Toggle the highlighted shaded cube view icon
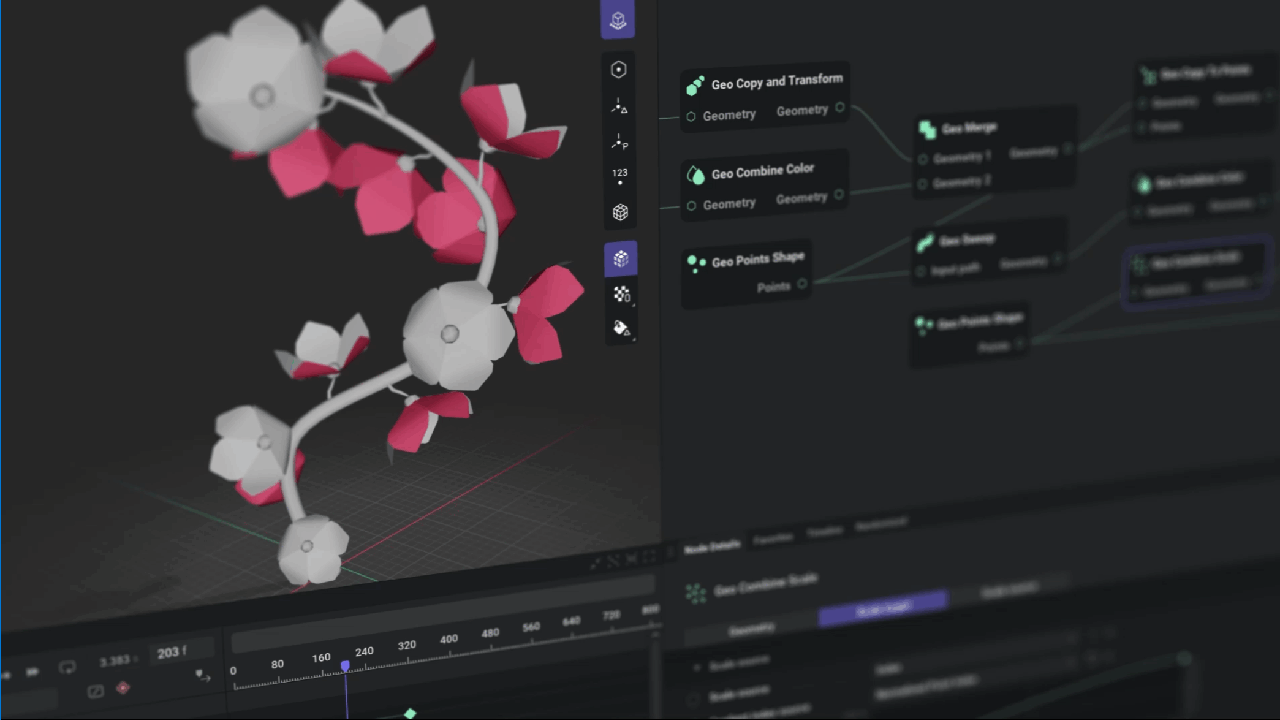The image size is (1280, 720). click(620, 259)
